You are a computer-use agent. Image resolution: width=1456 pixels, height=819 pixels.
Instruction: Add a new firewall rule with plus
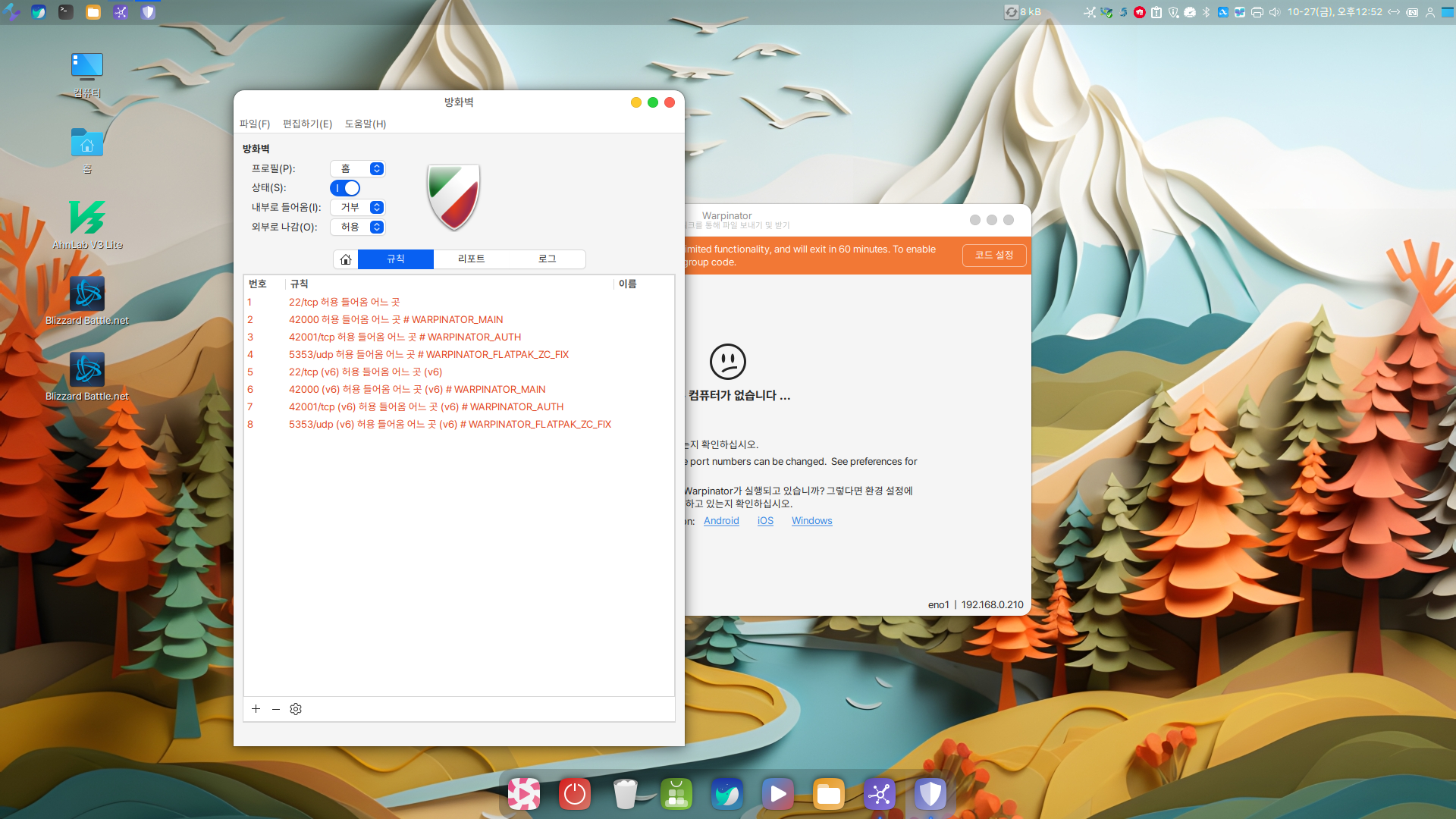pyautogui.click(x=256, y=709)
